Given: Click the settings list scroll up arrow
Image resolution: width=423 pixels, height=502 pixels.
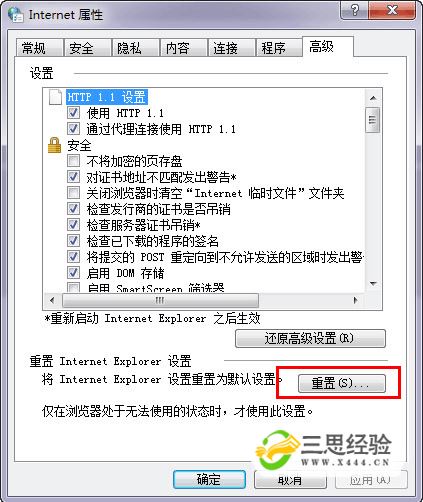Looking at the screenshot, I should point(373,98).
